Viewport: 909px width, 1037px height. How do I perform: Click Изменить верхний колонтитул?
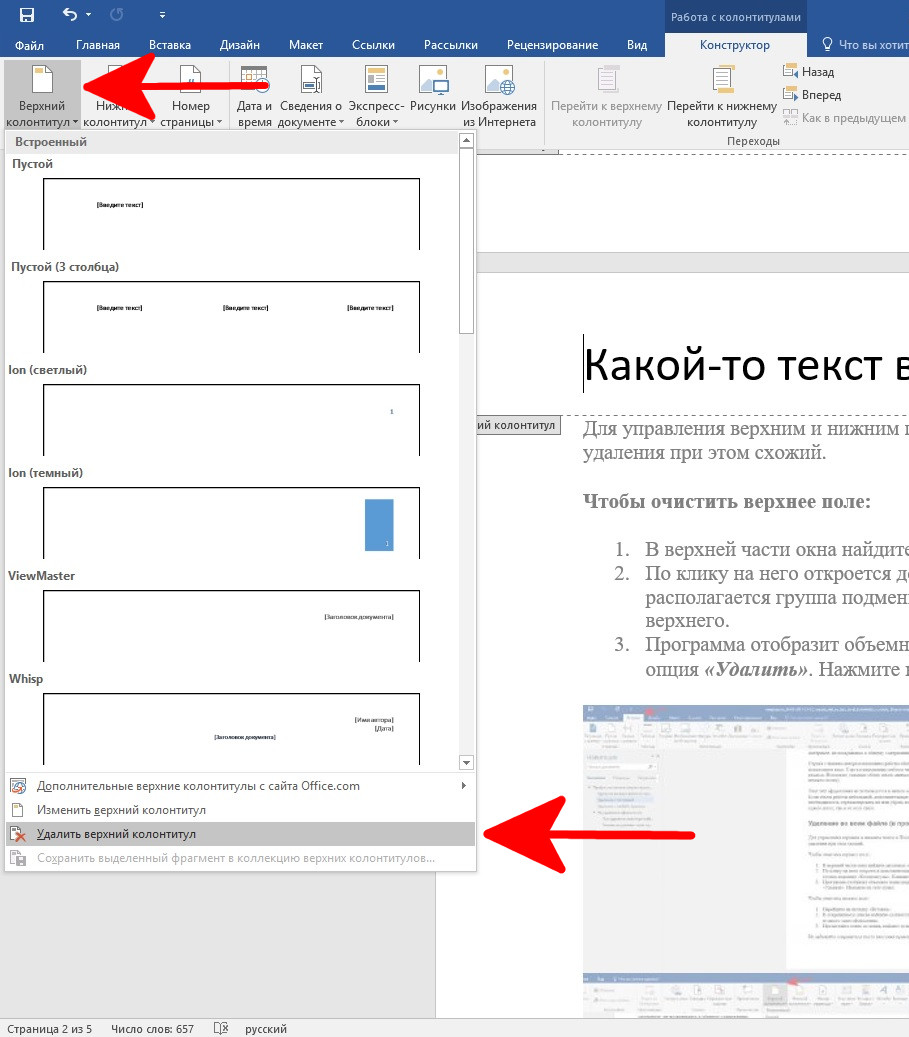(x=240, y=810)
